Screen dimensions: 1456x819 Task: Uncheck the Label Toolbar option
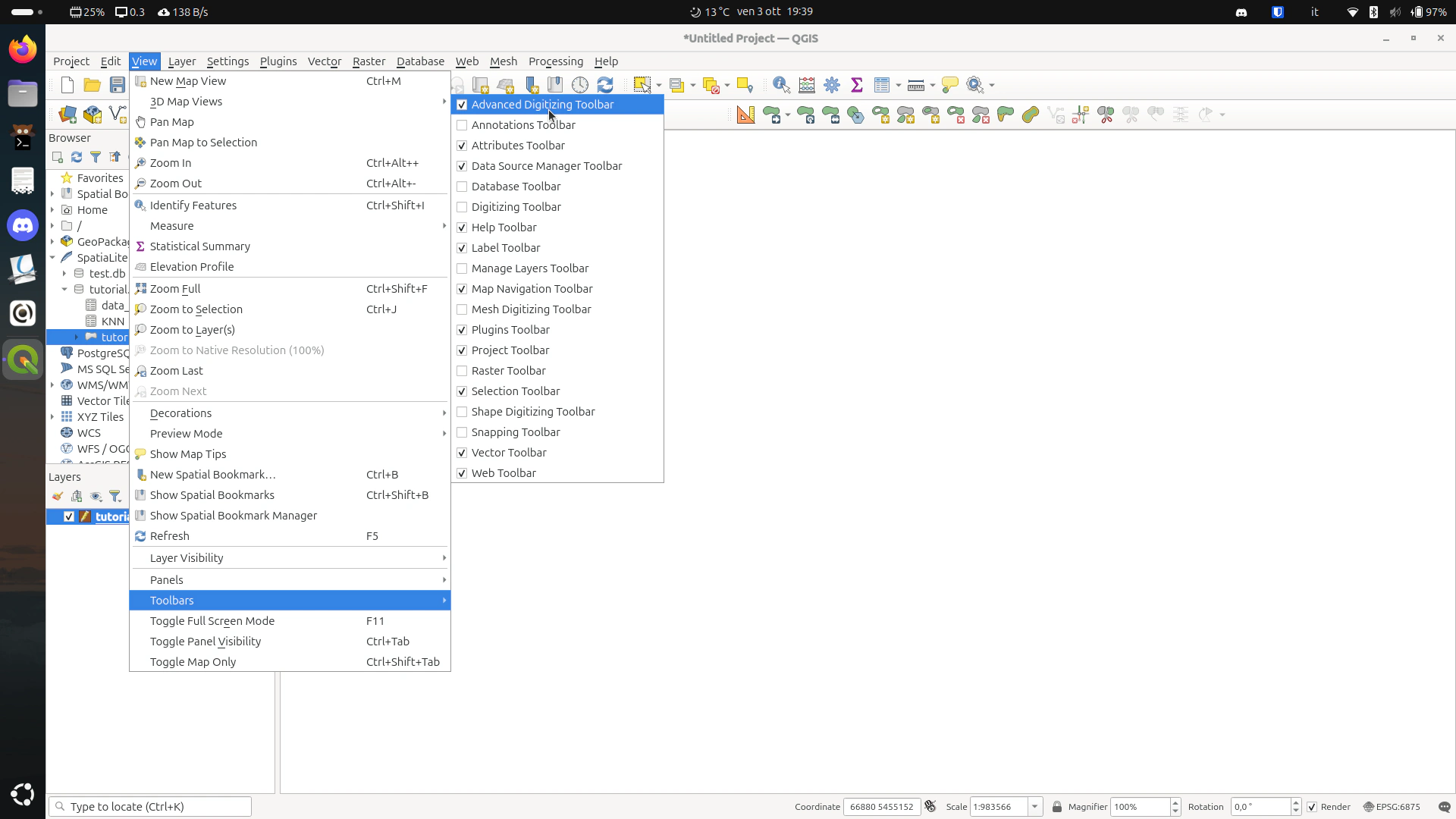click(x=462, y=248)
